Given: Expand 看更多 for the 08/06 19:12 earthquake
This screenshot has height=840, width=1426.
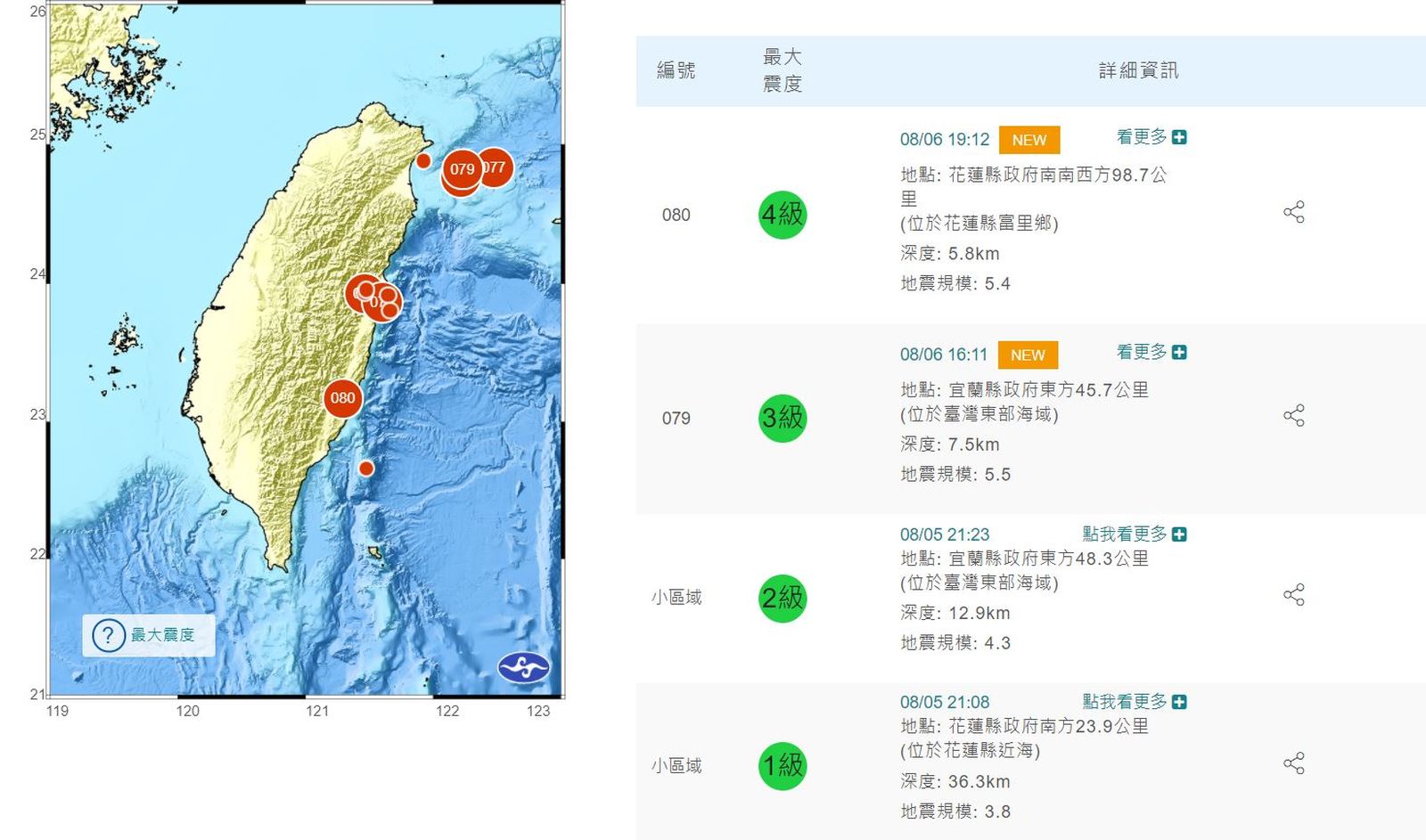Looking at the screenshot, I should (x=1151, y=137).
